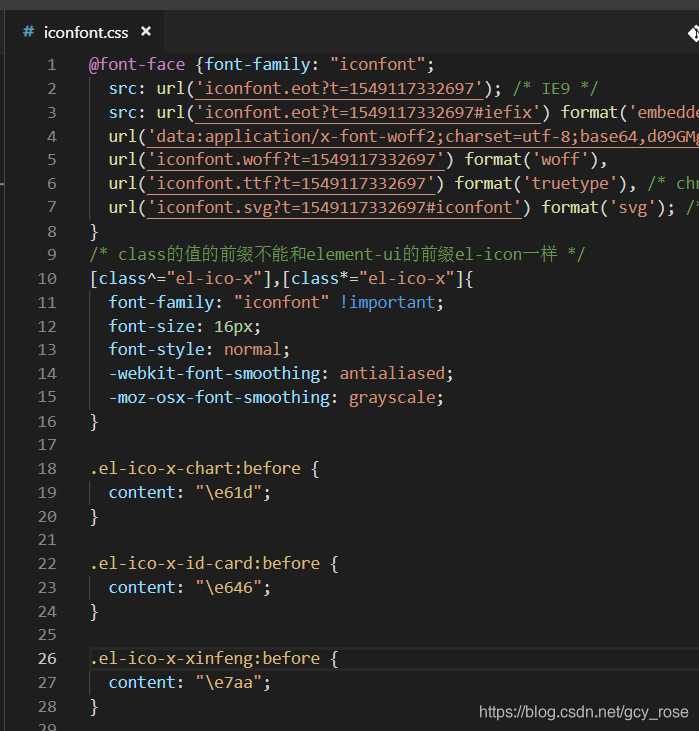699x731 pixels.
Task: Open the 'iconfont.svg?t=1549117332697#iconfont' URL link
Action: 334,207
